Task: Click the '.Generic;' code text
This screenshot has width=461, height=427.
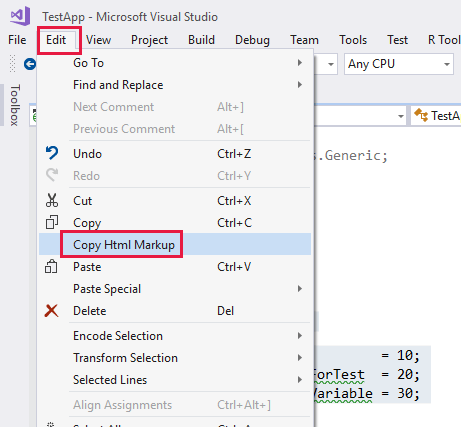Action: coord(352,155)
